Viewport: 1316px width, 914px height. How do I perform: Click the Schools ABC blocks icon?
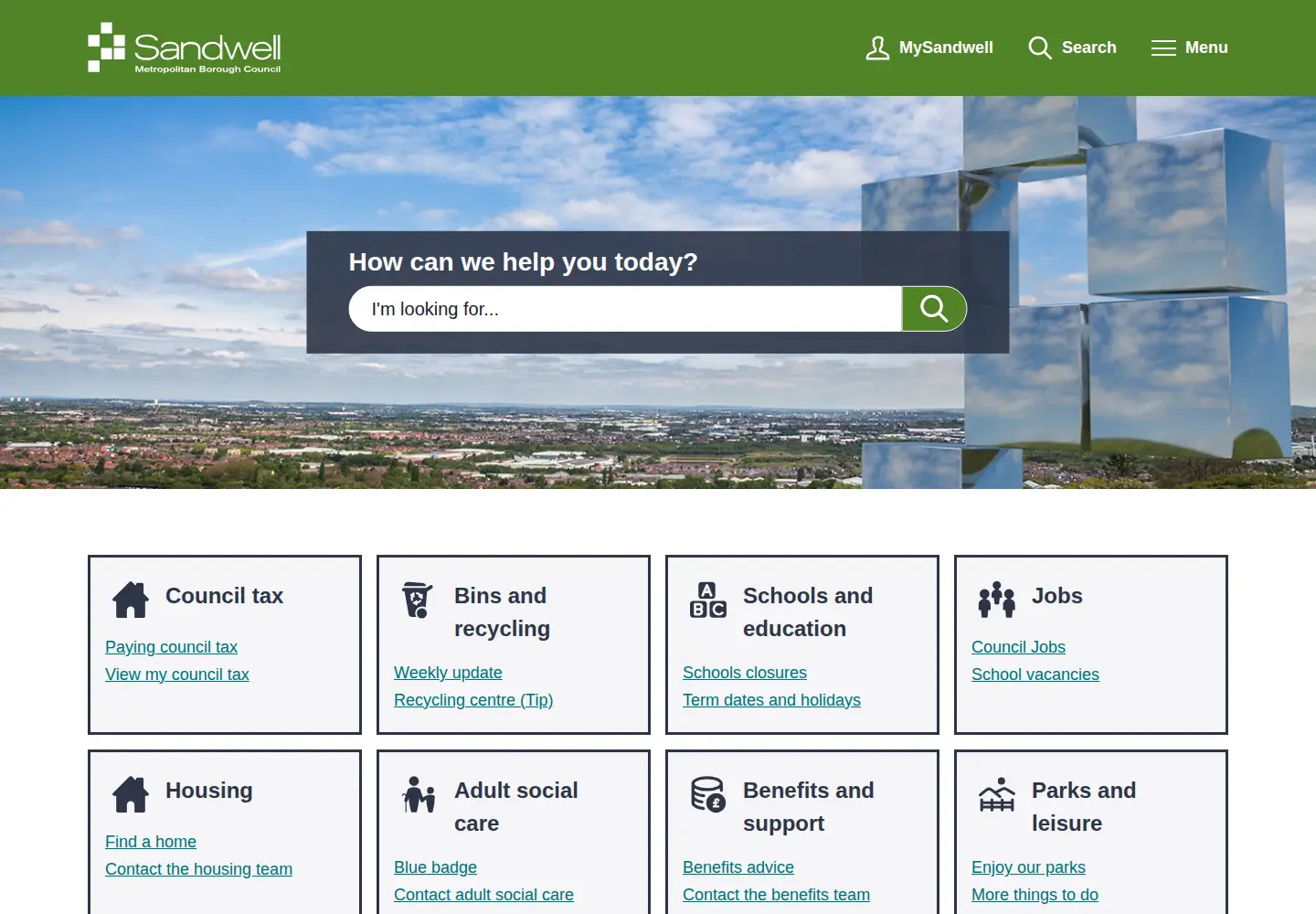708,600
